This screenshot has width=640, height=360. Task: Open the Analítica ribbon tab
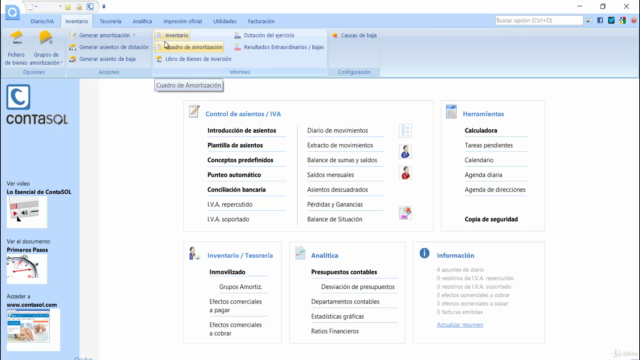coord(142,21)
